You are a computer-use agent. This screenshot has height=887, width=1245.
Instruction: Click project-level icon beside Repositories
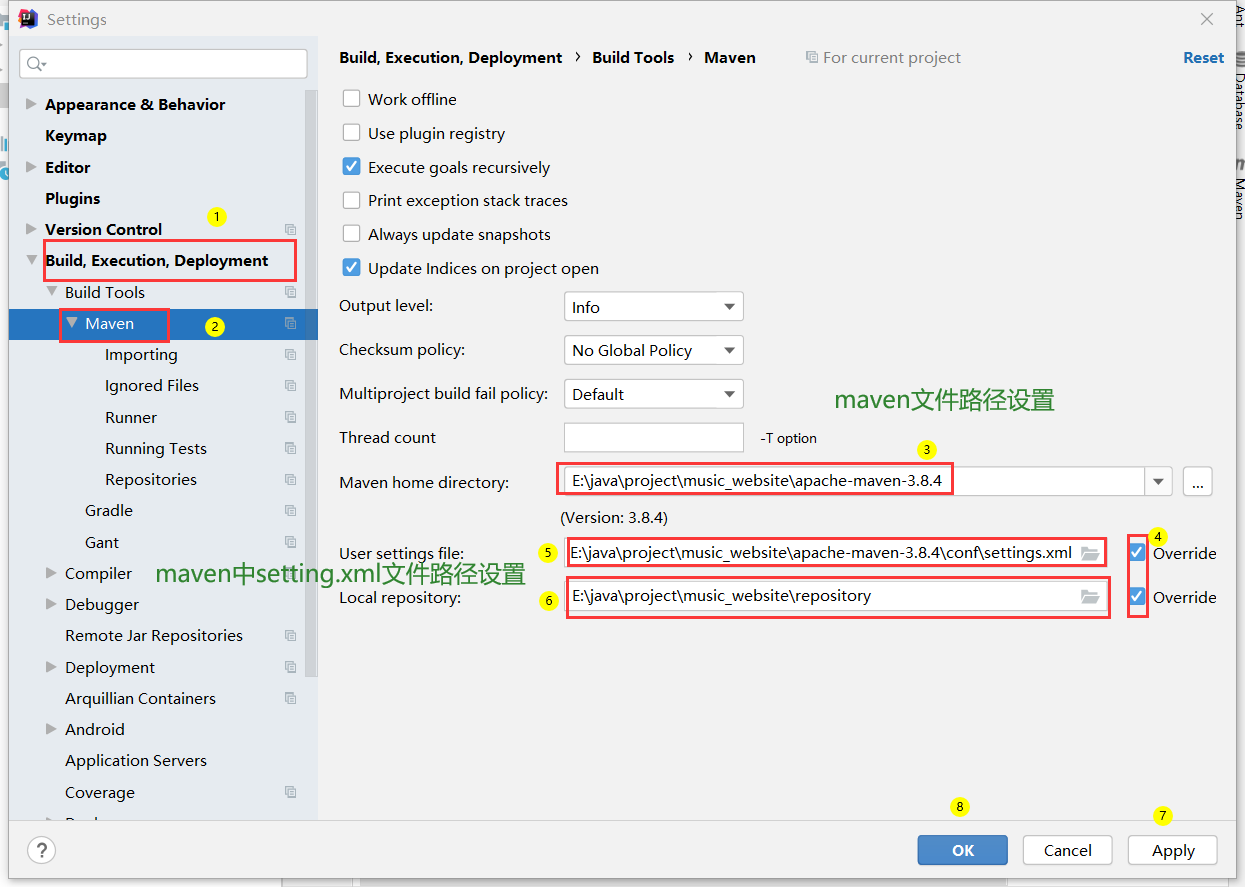(290, 479)
